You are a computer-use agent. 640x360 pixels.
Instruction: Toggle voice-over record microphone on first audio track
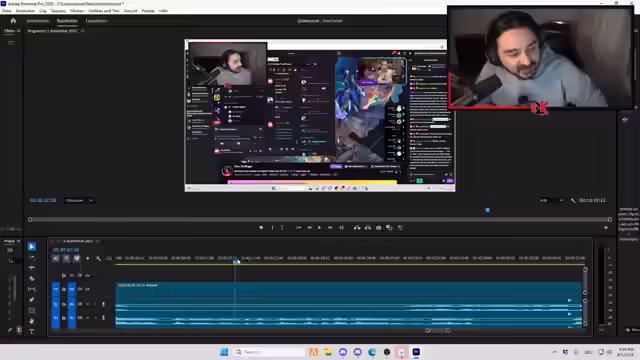click(103, 304)
